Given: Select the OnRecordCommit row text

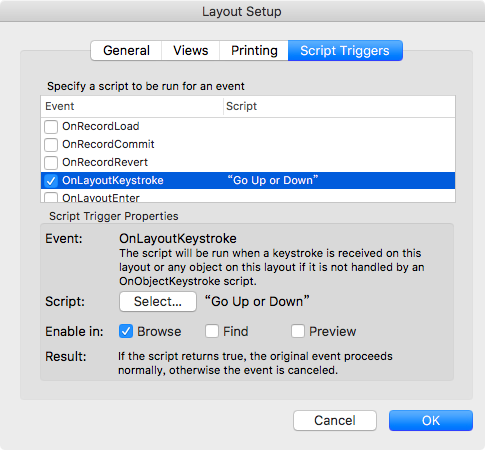Looking at the screenshot, I should click(108, 144).
